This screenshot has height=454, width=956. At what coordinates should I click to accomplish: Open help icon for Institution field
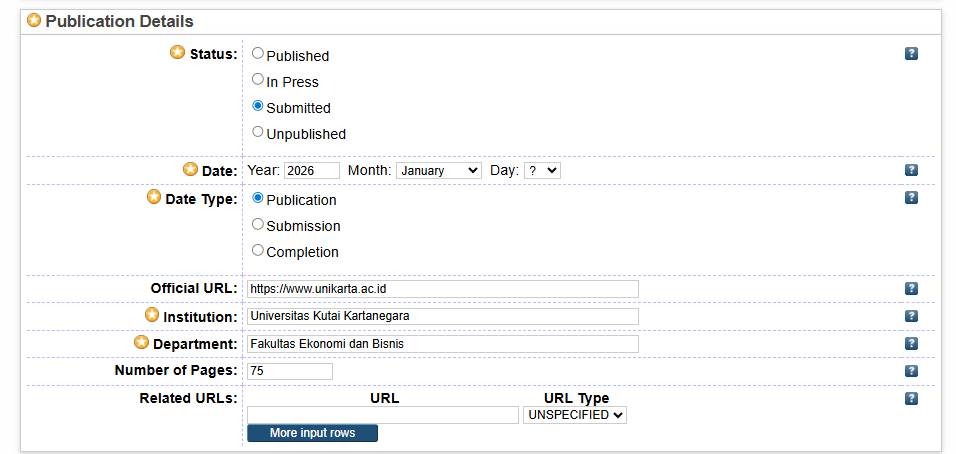[911, 316]
